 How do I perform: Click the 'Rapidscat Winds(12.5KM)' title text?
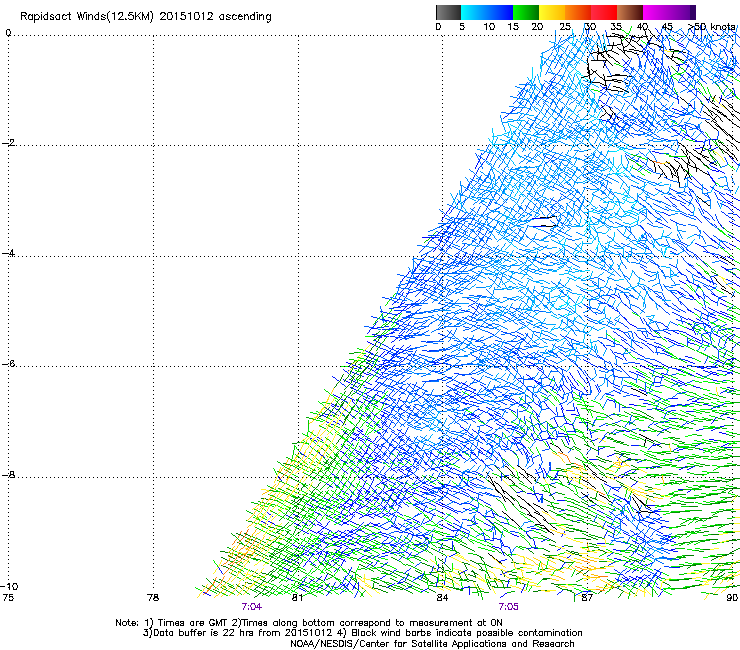click(87, 17)
